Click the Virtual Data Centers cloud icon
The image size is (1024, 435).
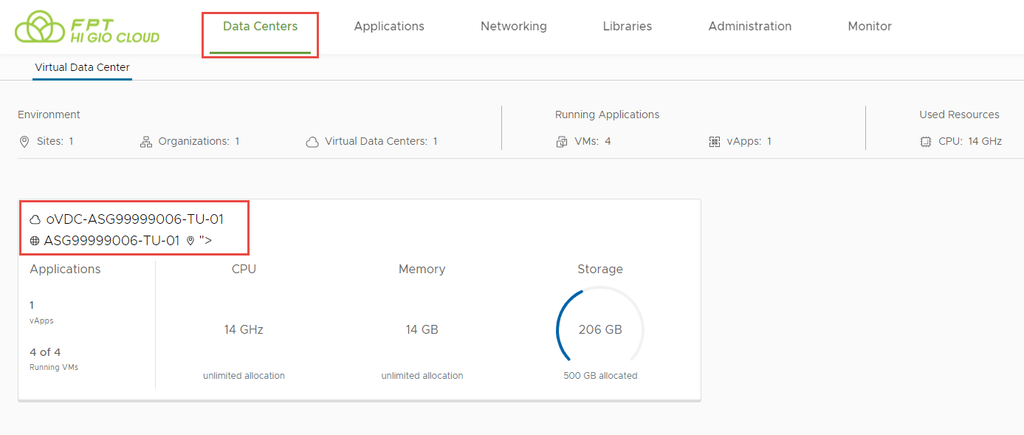312,142
